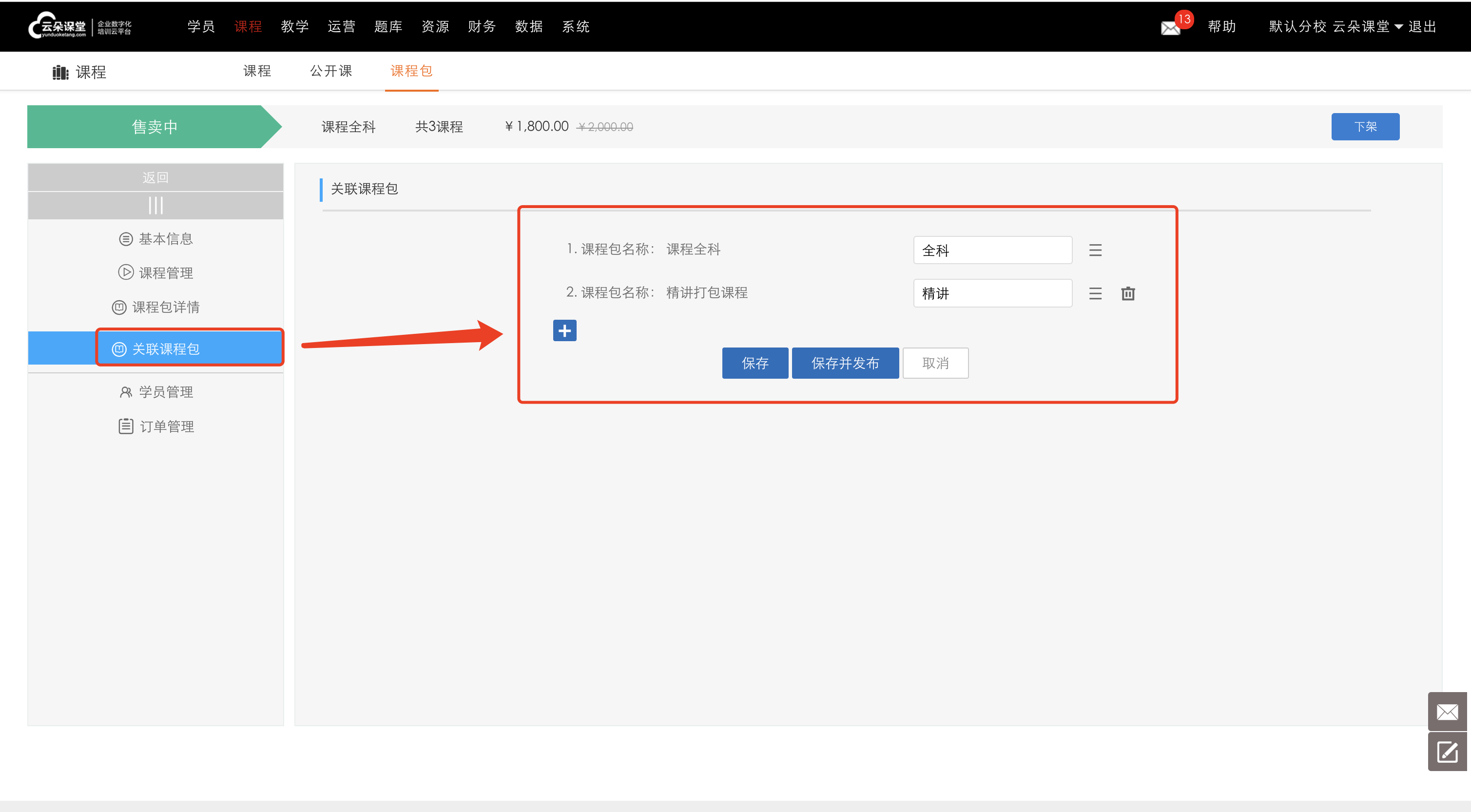Click the 保存并发布 button
This screenshot has height=812, width=1471.
[x=845, y=363]
